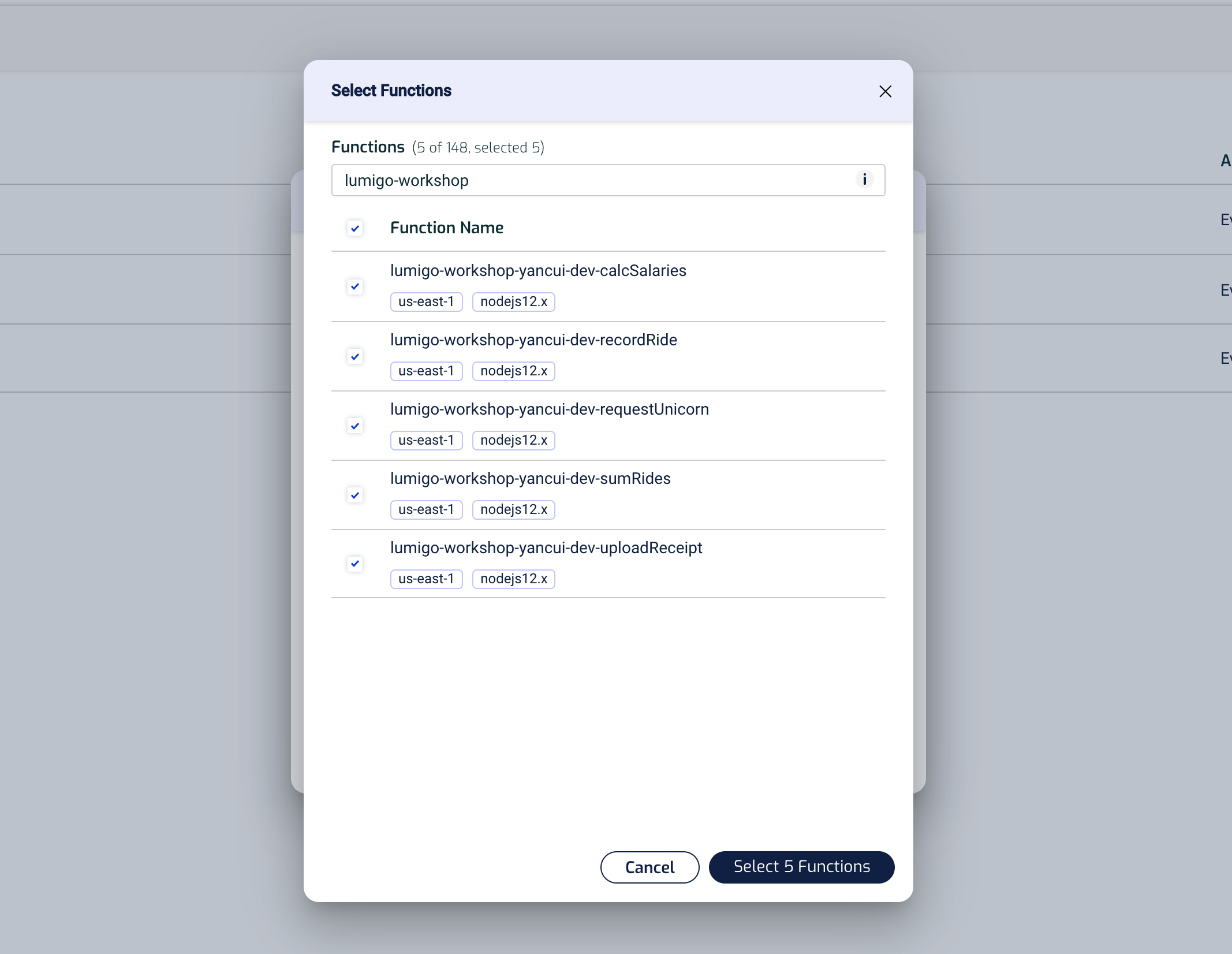Viewport: 1232px width, 954px height.
Task: Click us-east-1 tag under sumRides
Action: [x=427, y=509]
